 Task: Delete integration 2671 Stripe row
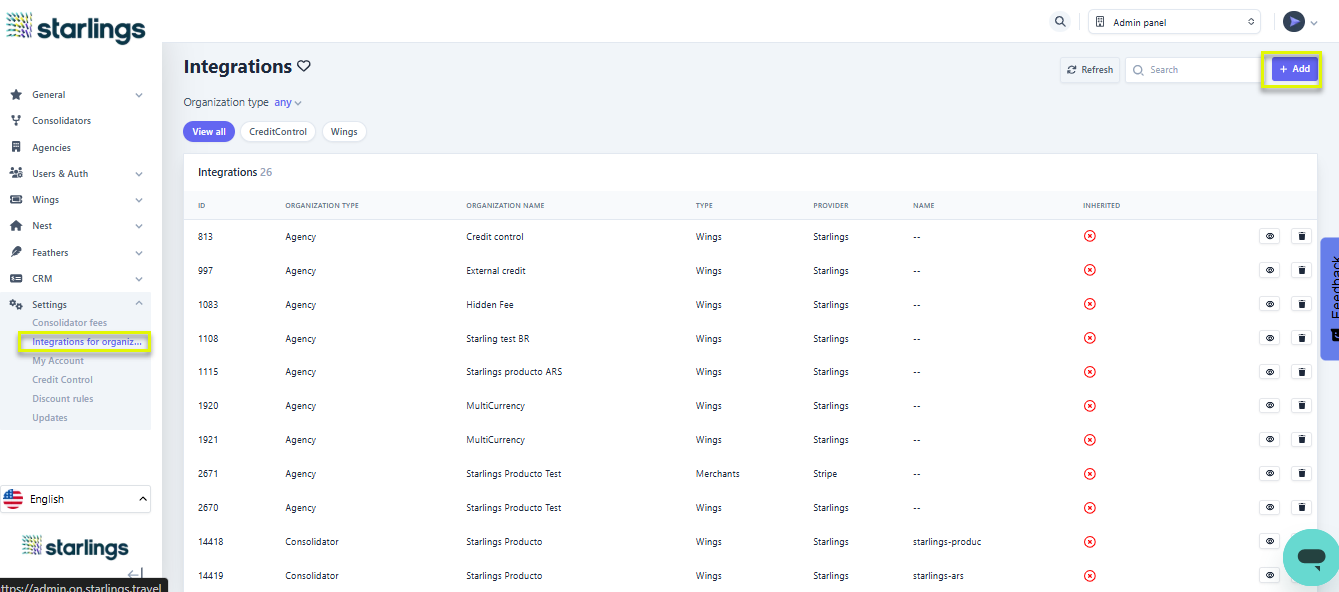tap(1301, 473)
